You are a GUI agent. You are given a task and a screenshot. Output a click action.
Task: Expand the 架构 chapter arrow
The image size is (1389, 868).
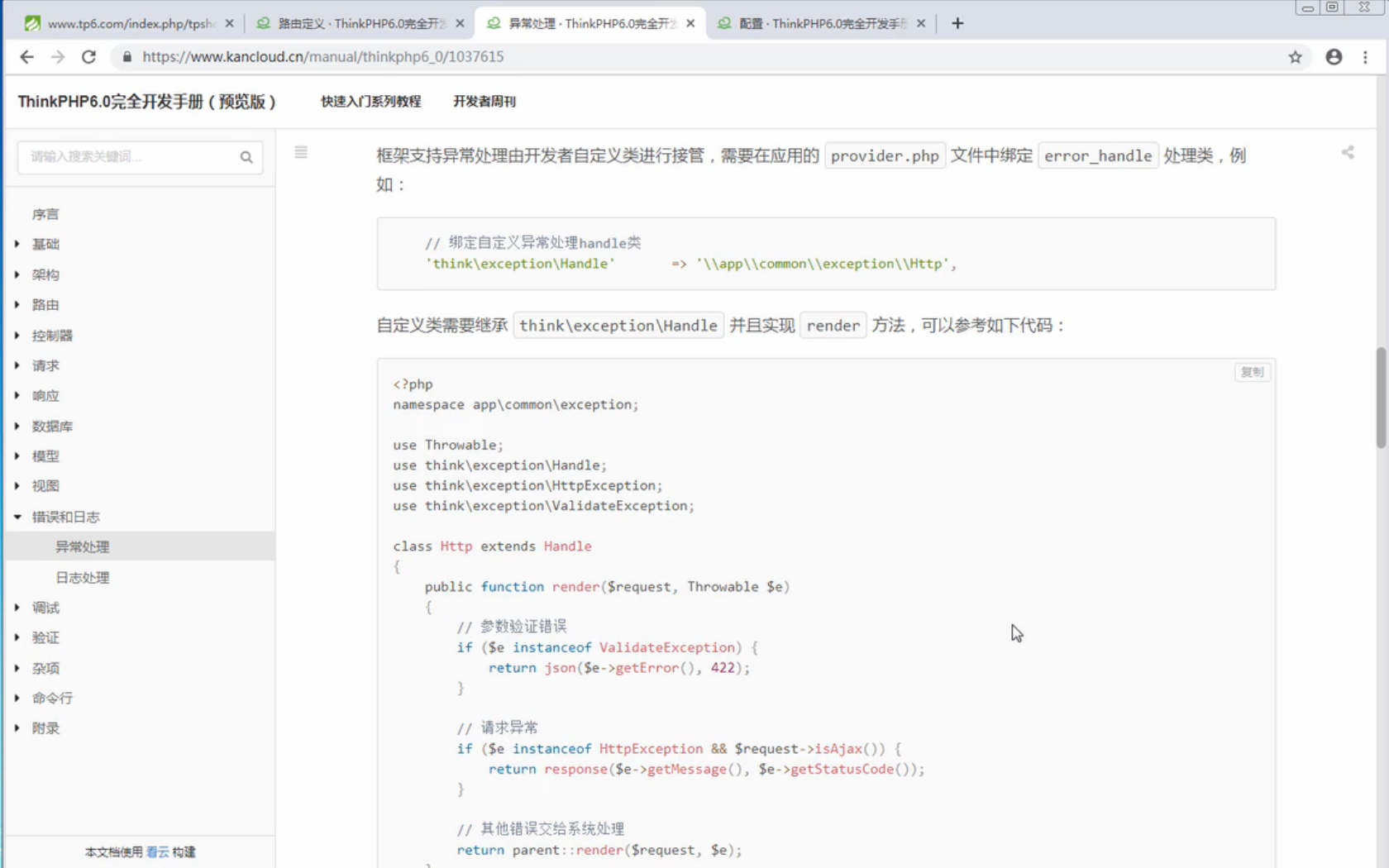tap(17, 274)
